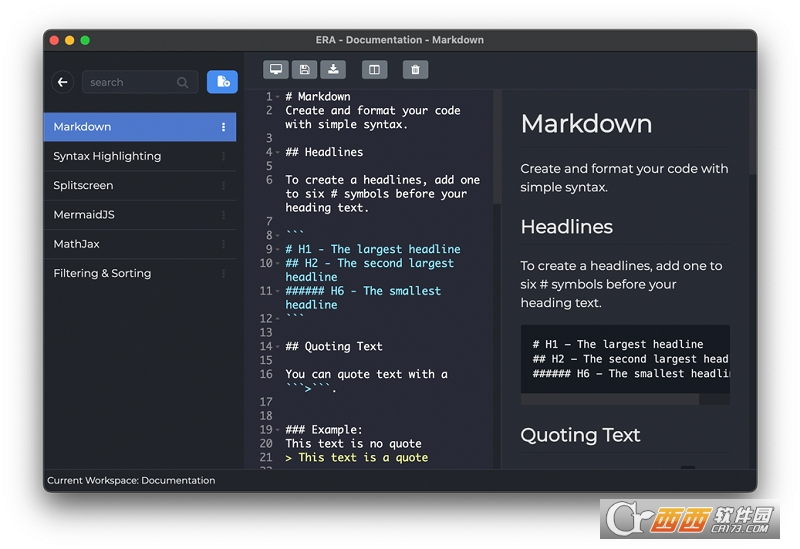Open options menu for Splitscreen note

tap(223, 186)
